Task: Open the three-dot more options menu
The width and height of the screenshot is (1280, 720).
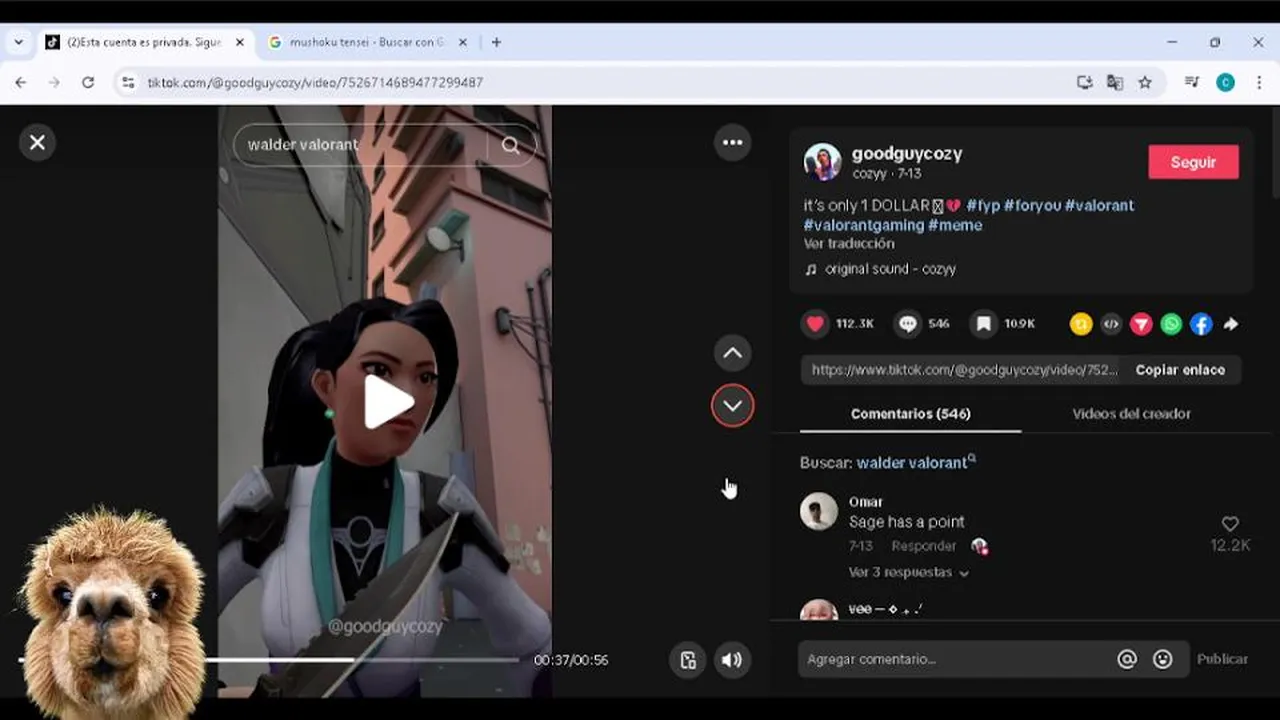Action: click(733, 142)
